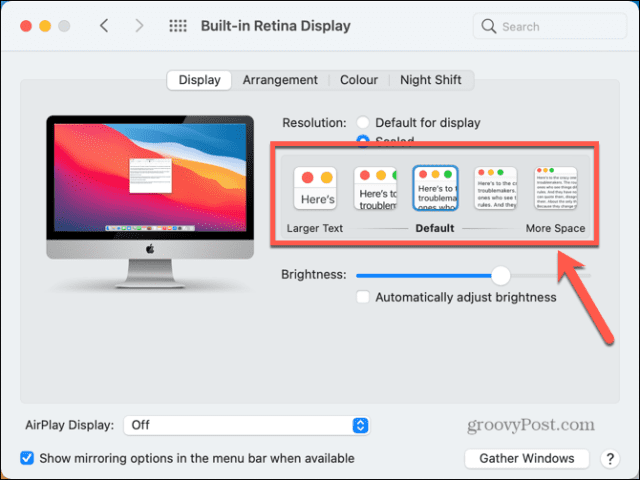Click the Brightness slider handle
The width and height of the screenshot is (640, 480).
(x=501, y=275)
